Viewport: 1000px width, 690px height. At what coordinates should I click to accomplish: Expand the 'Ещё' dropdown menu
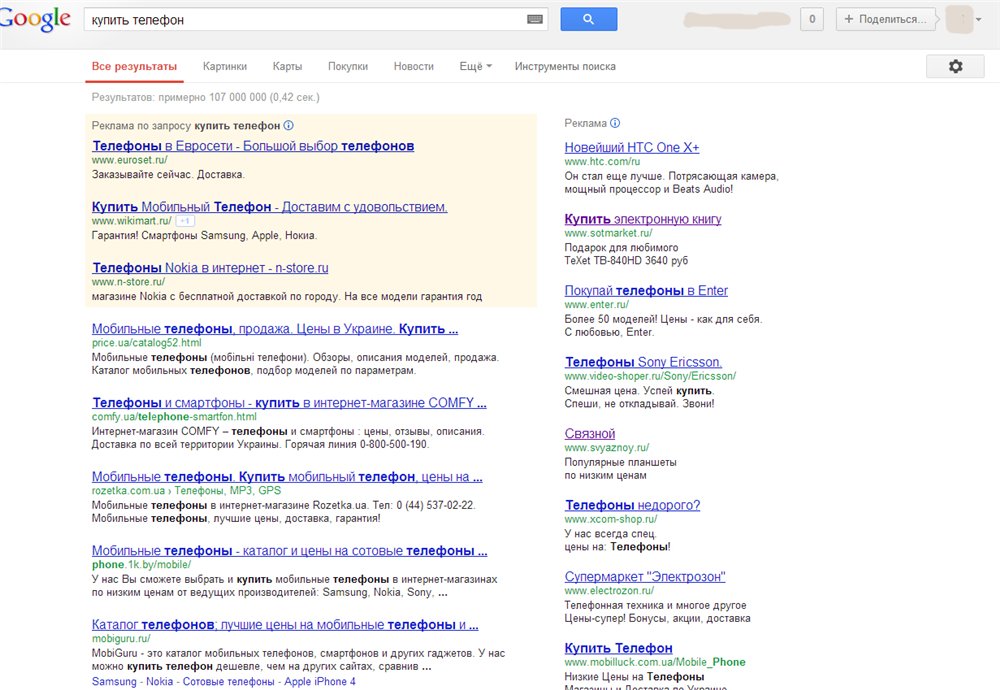tap(476, 66)
